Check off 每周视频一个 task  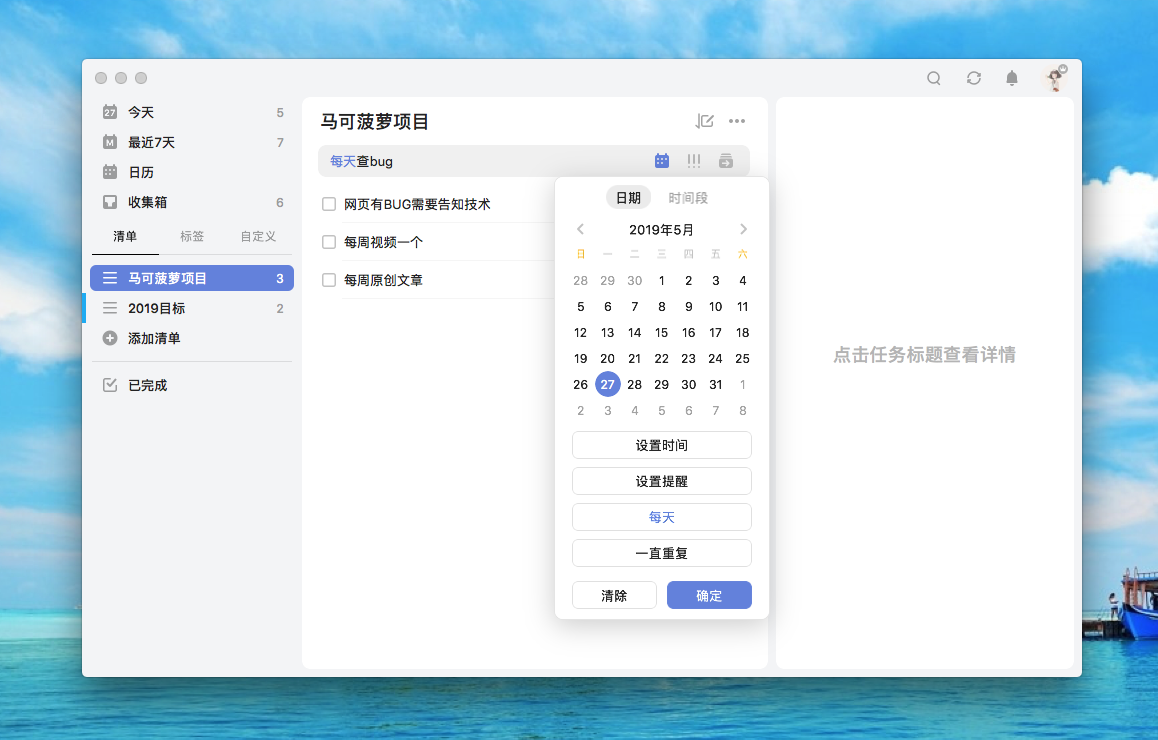[329, 242]
